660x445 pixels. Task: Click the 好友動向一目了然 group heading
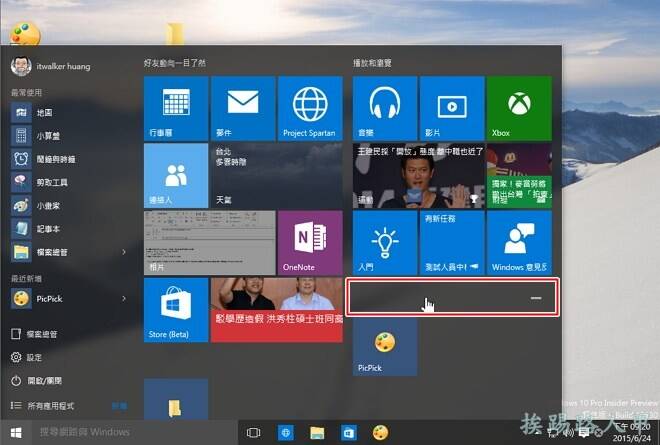[x=175, y=63]
